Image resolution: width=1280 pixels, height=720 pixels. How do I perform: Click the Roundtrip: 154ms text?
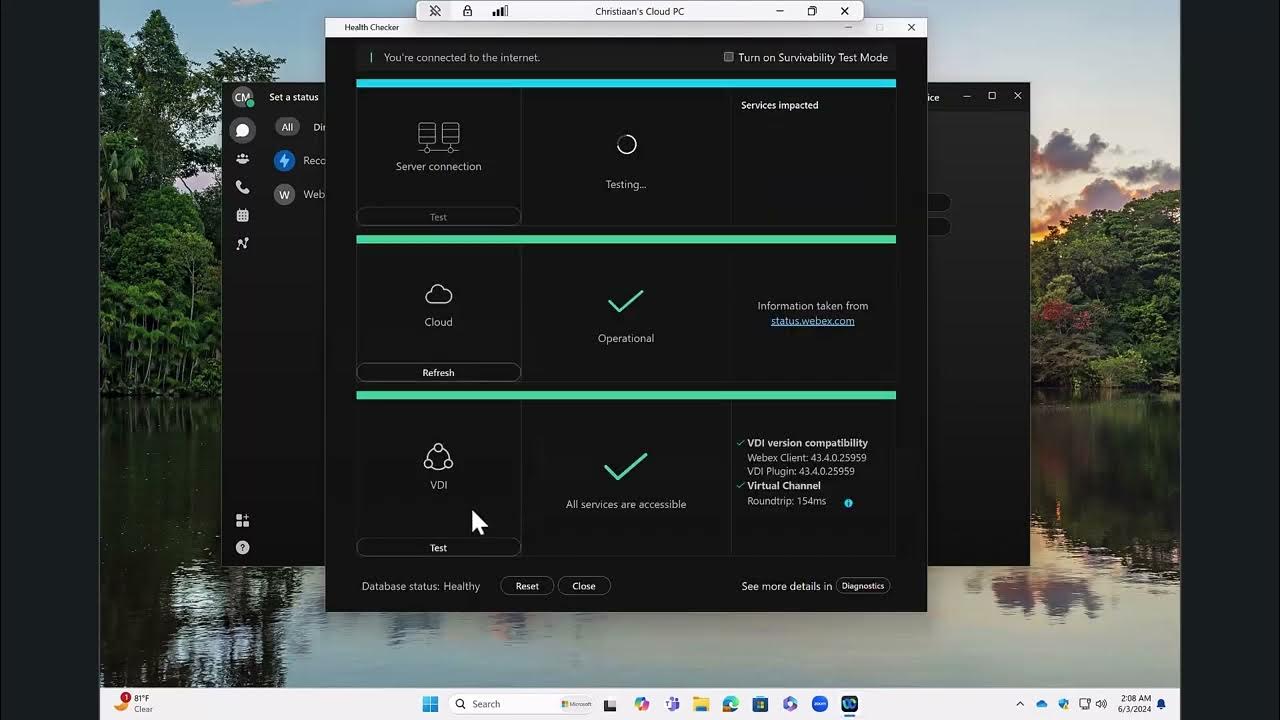point(787,501)
